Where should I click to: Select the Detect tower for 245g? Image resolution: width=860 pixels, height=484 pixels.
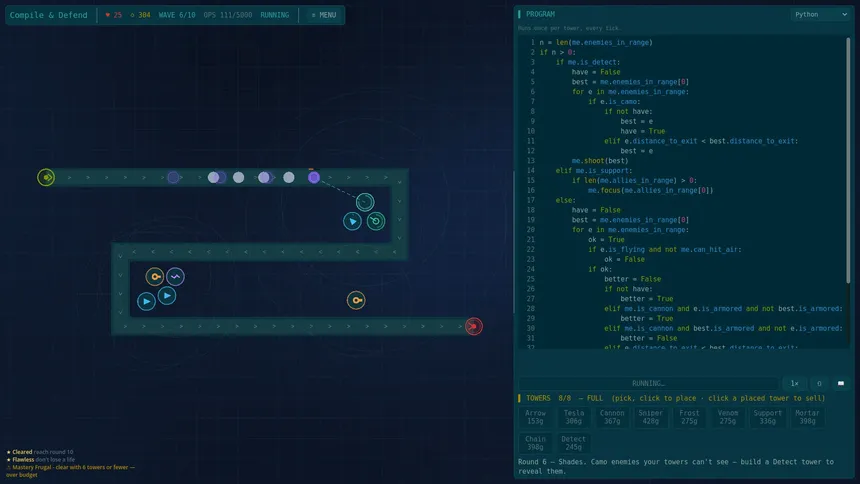click(x=574, y=443)
